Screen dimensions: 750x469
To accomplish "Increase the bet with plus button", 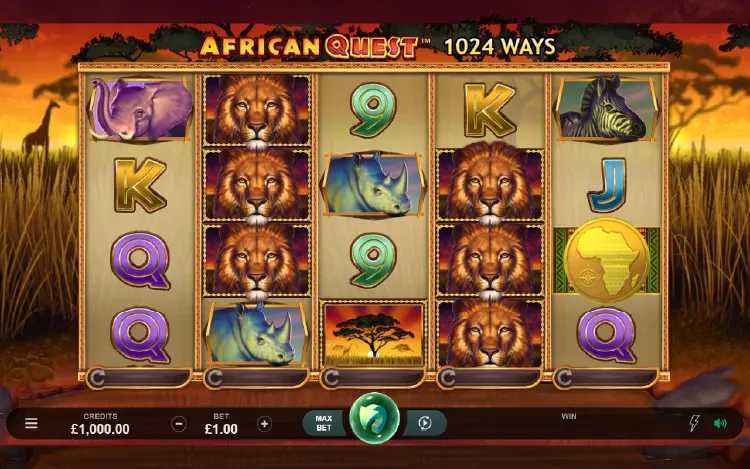I will tap(264, 424).
